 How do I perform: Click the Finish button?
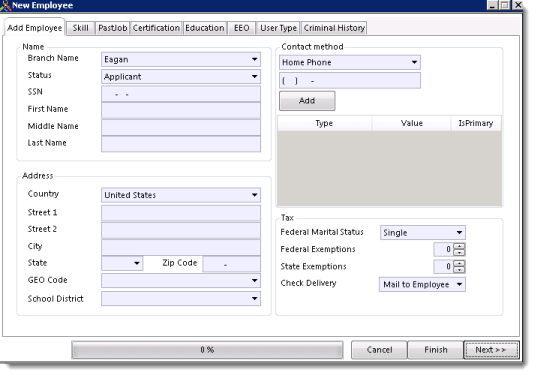tap(436, 350)
